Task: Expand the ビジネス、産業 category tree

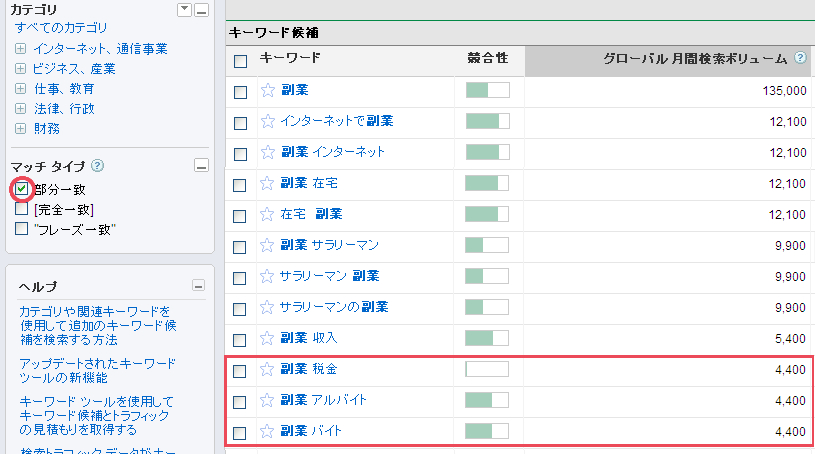Action: coord(20,69)
